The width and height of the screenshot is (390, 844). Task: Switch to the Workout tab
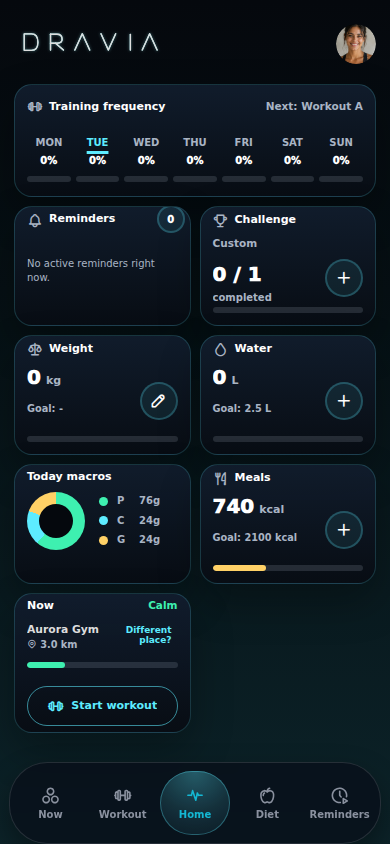click(122, 803)
